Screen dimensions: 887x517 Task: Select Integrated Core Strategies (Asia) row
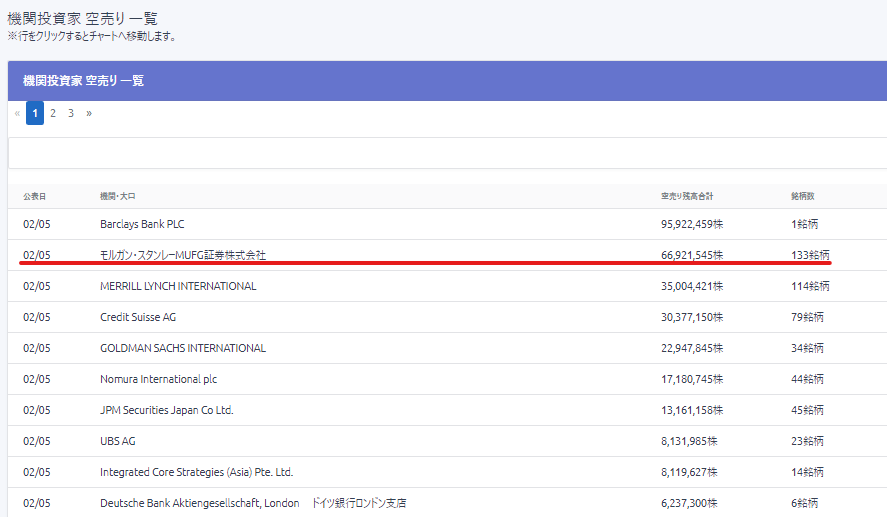[196, 472]
